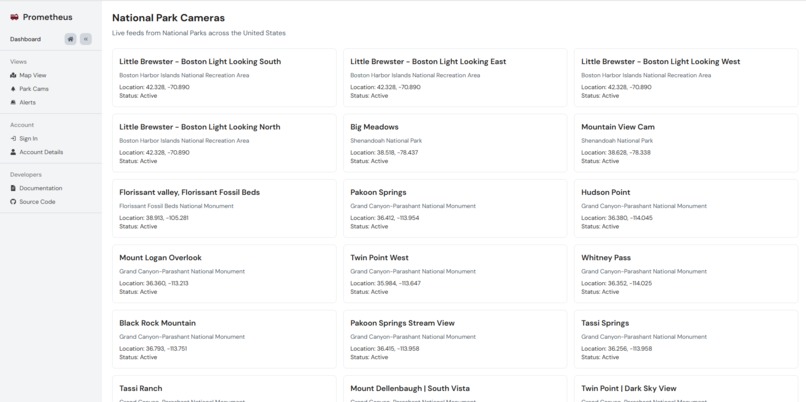Open the Dashboard menu item
The height and width of the screenshot is (402, 806).
(x=25, y=39)
